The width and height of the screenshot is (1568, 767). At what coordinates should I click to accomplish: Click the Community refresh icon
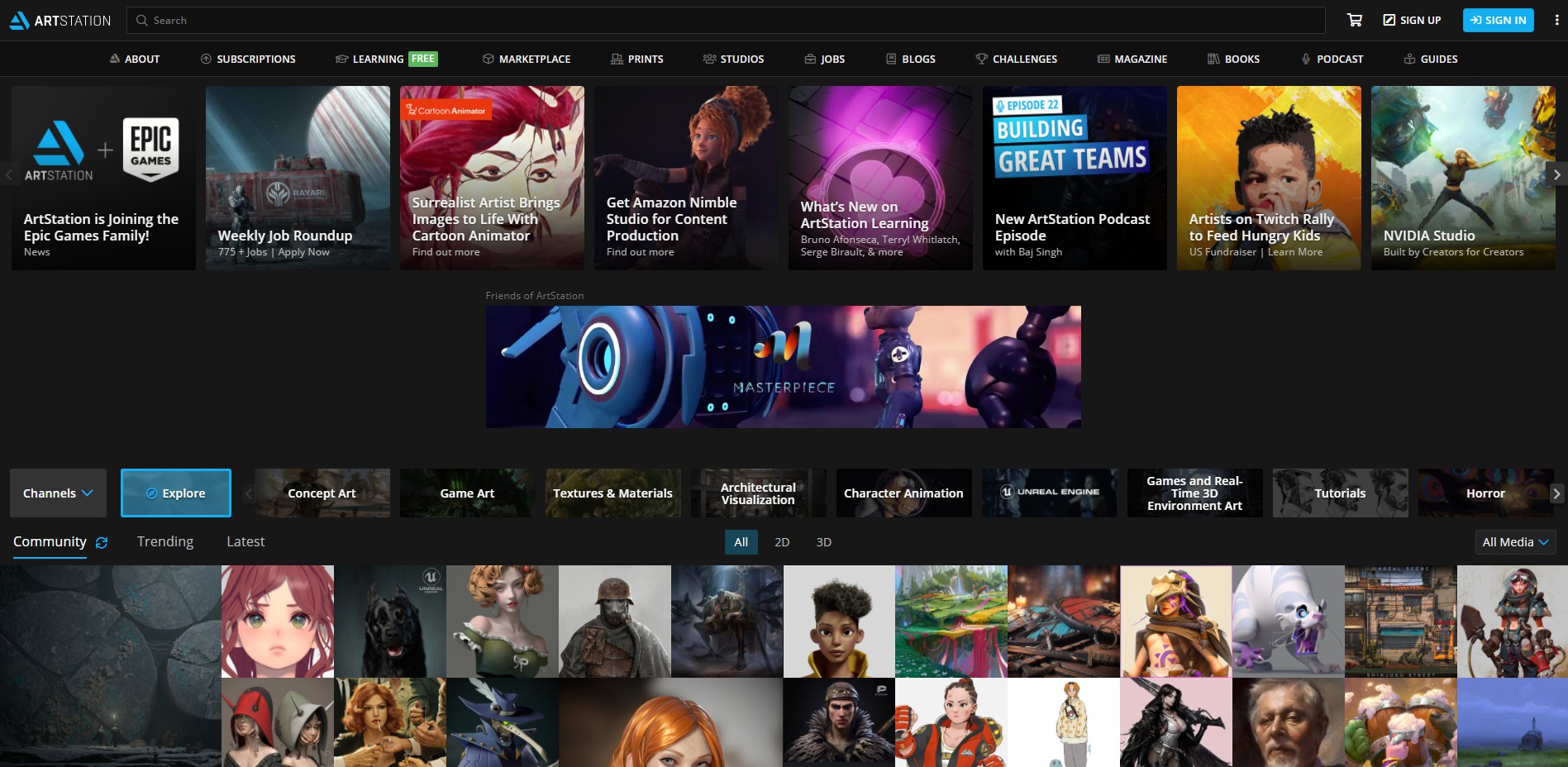(x=102, y=543)
